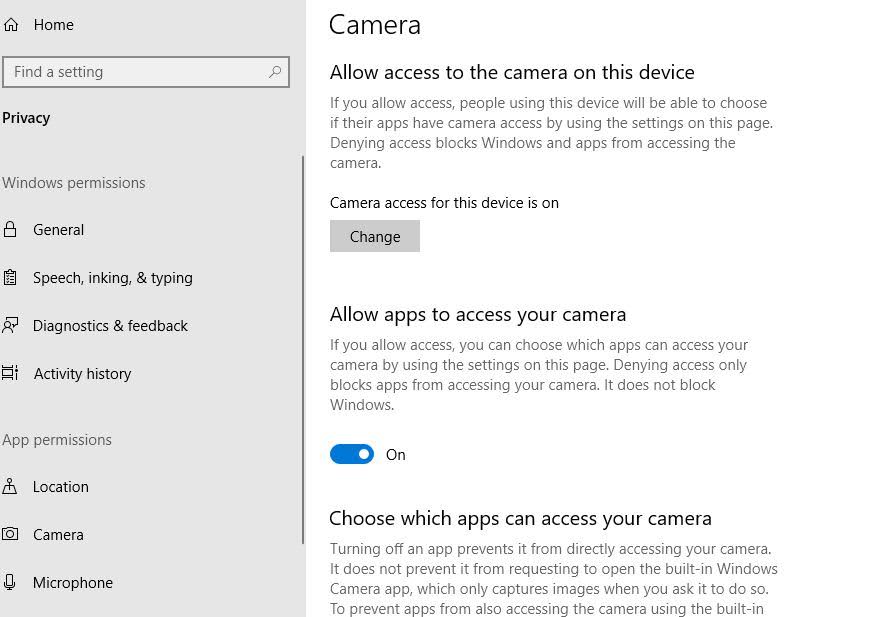
Task: Click the sidebar vertical scrollbar
Action: (x=303, y=350)
